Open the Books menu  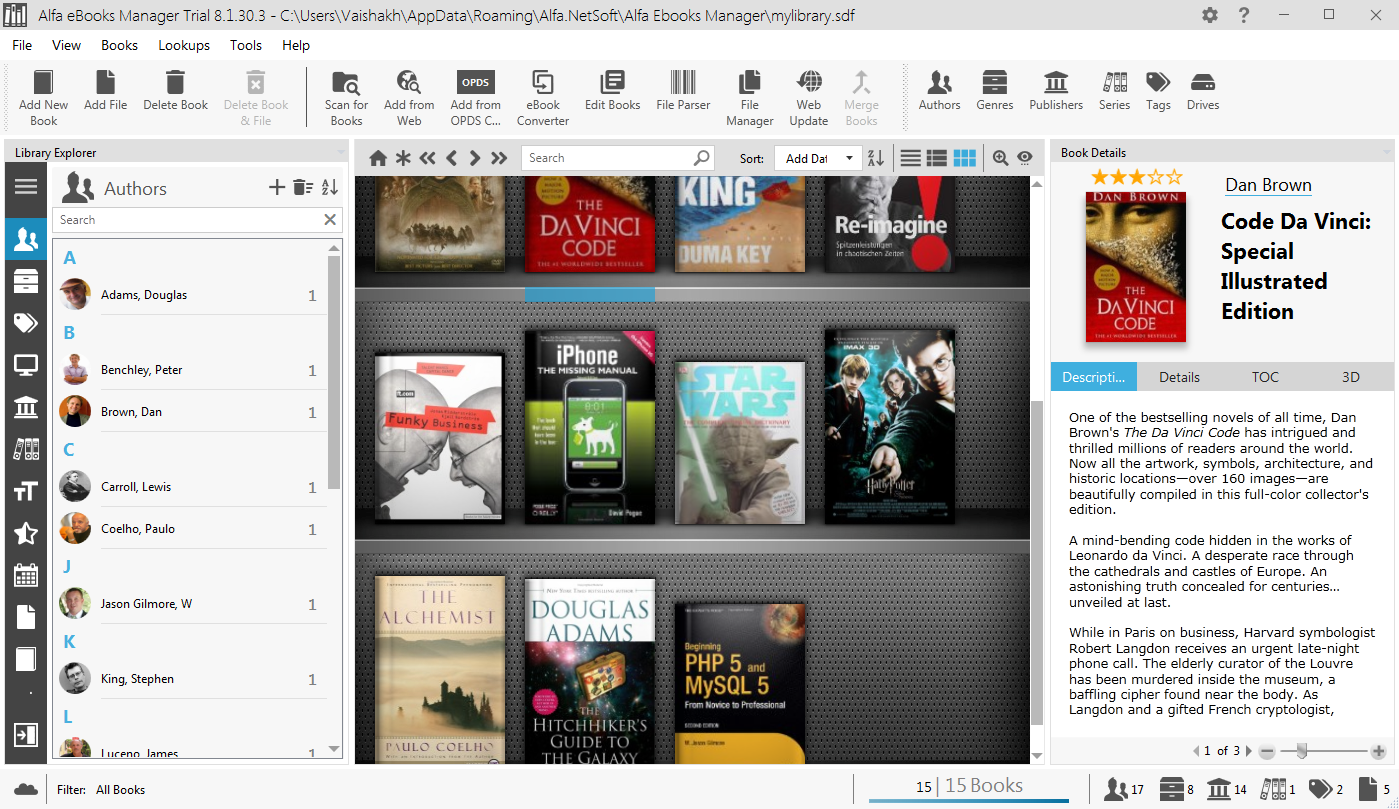point(120,45)
